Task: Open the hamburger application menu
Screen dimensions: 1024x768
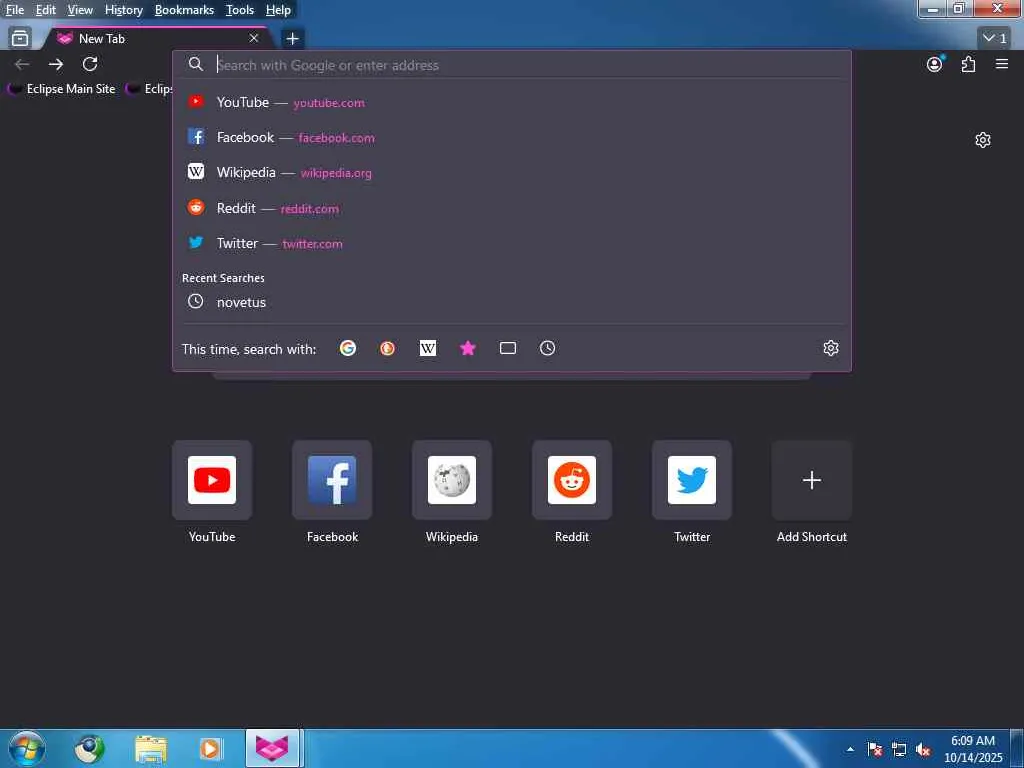Action: tap(1001, 64)
